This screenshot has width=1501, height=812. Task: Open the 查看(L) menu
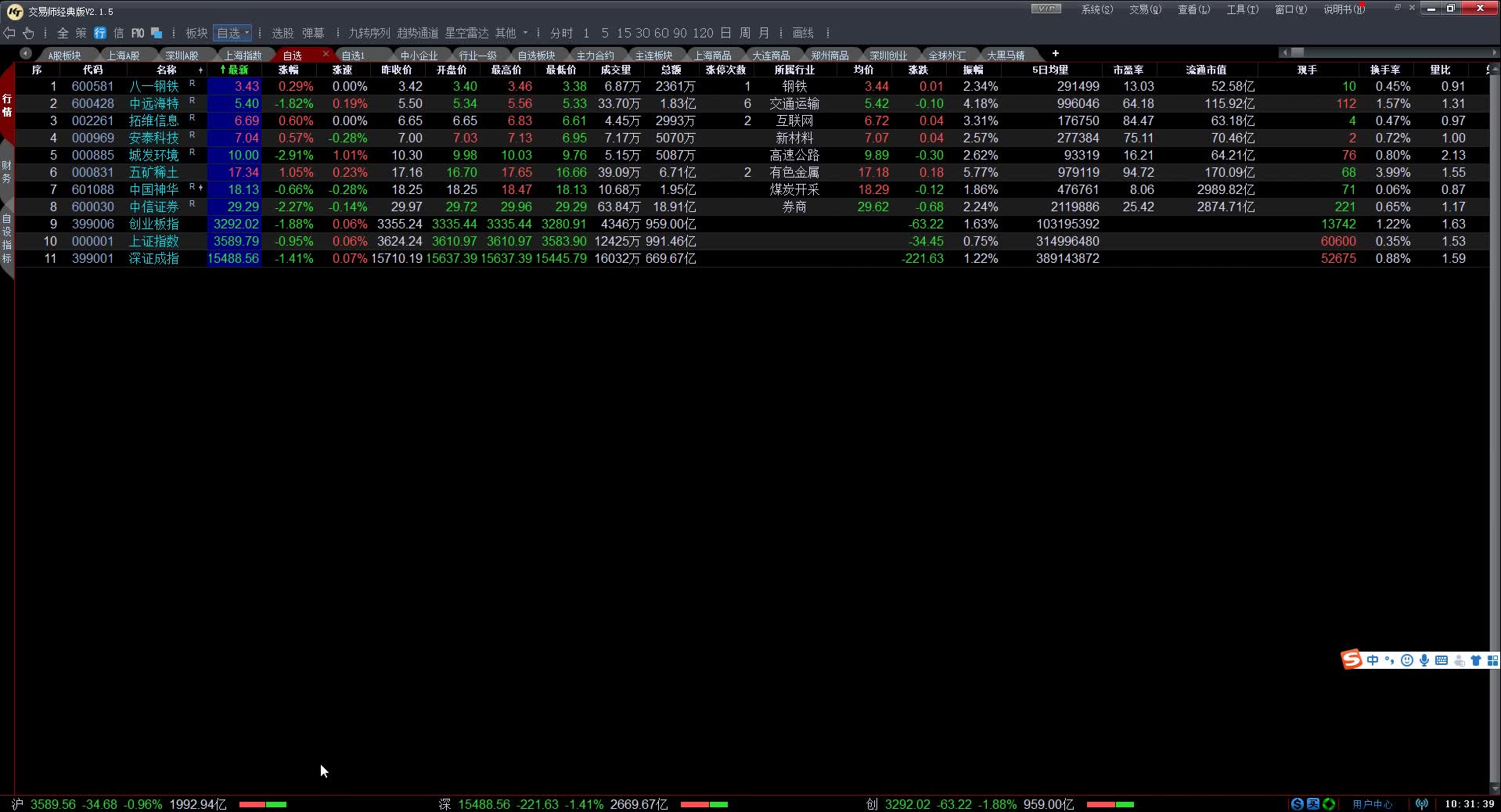[1193, 9]
